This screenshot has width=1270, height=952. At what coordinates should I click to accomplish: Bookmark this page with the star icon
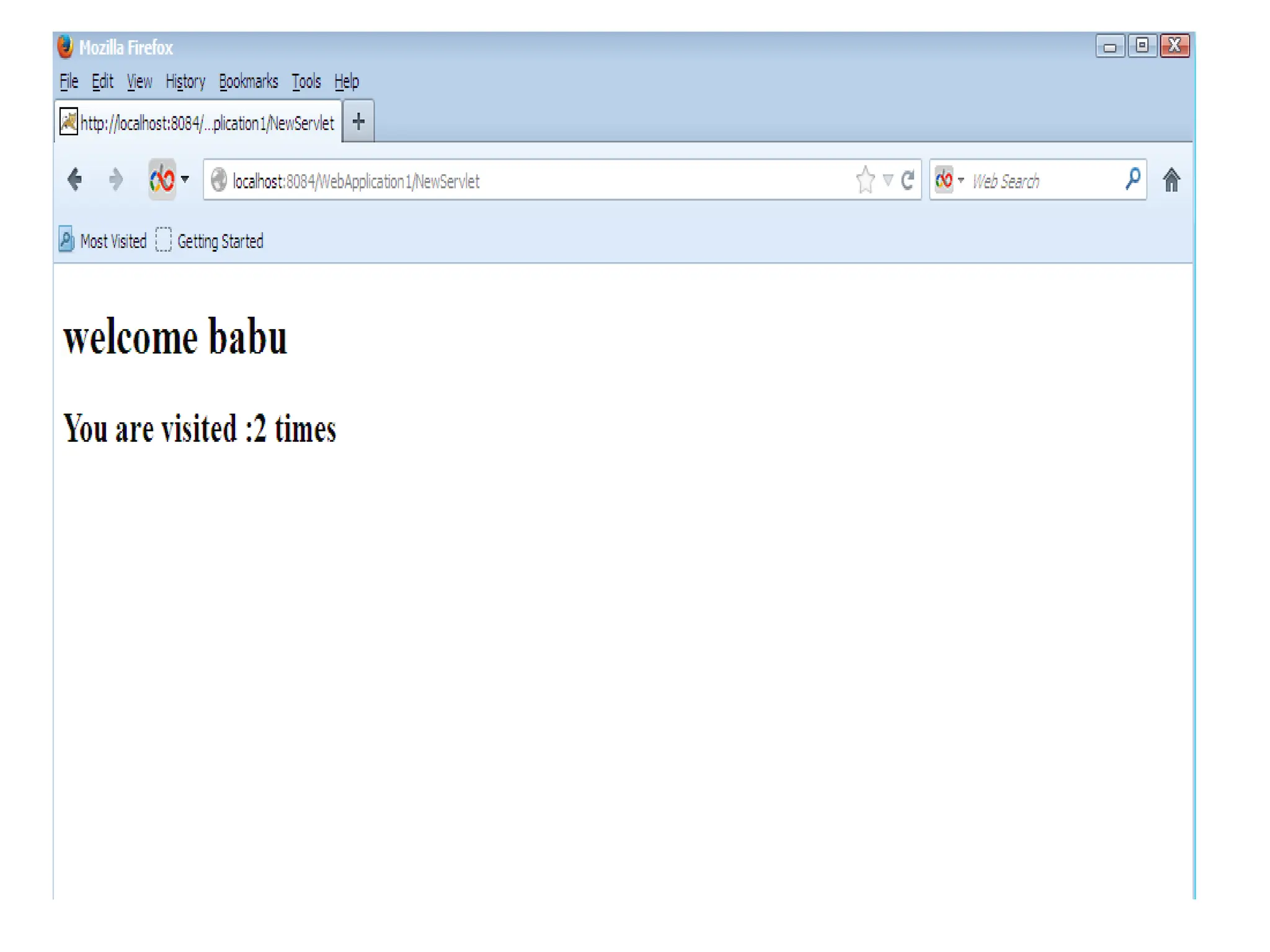[865, 180]
